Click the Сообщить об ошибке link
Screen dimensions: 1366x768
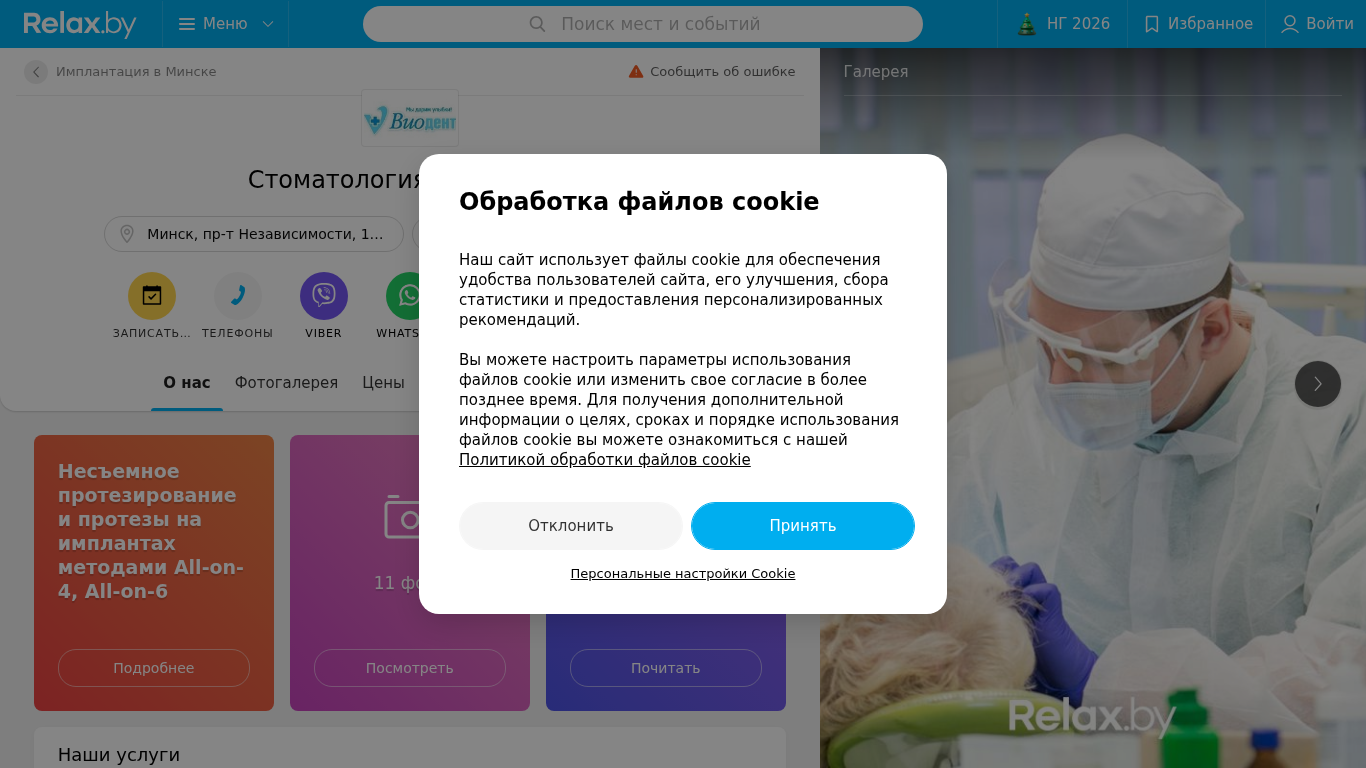click(712, 72)
